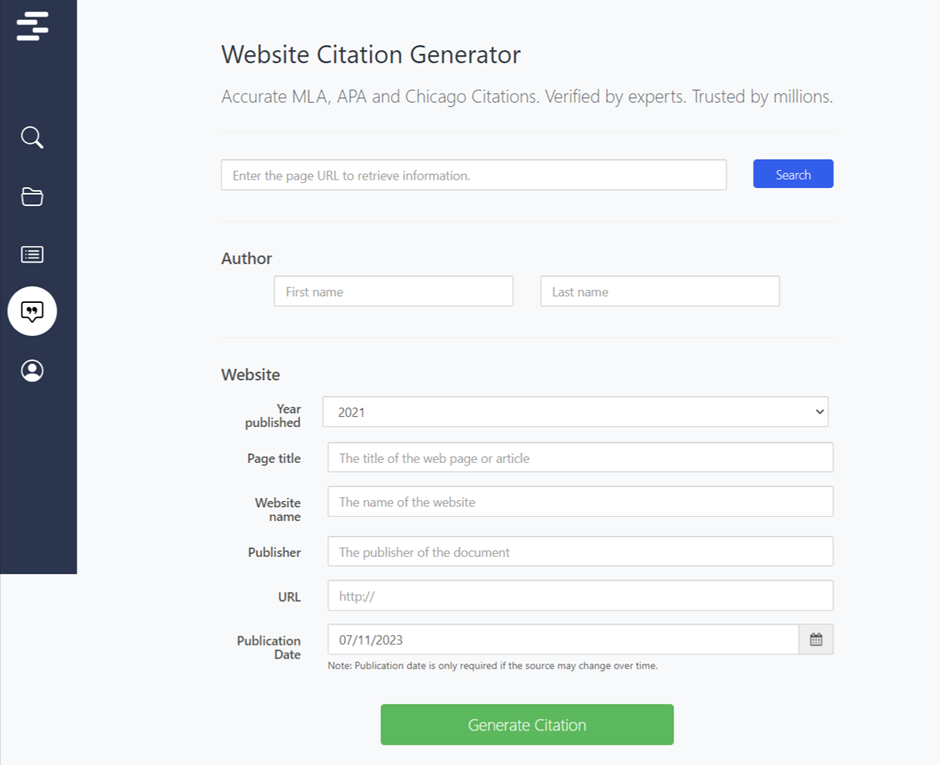Click the Publisher input field
The height and width of the screenshot is (765, 940).
(x=580, y=551)
